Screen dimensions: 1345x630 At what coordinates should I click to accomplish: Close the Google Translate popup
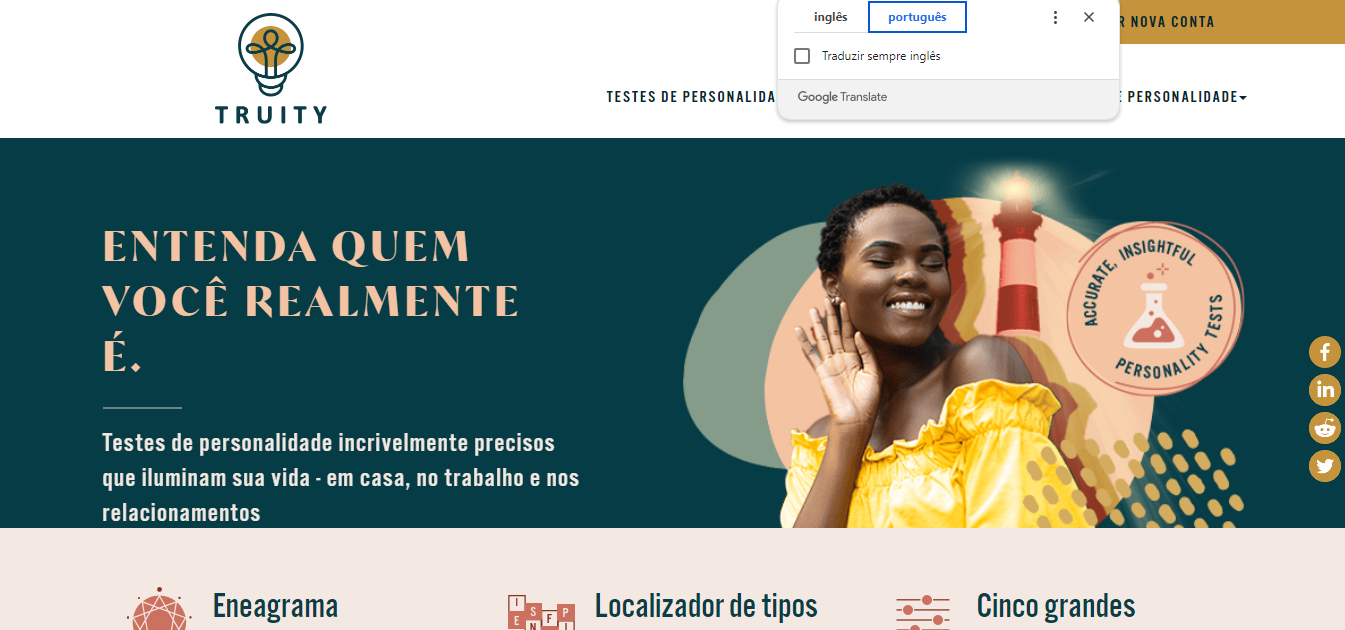click(1089, 17)
